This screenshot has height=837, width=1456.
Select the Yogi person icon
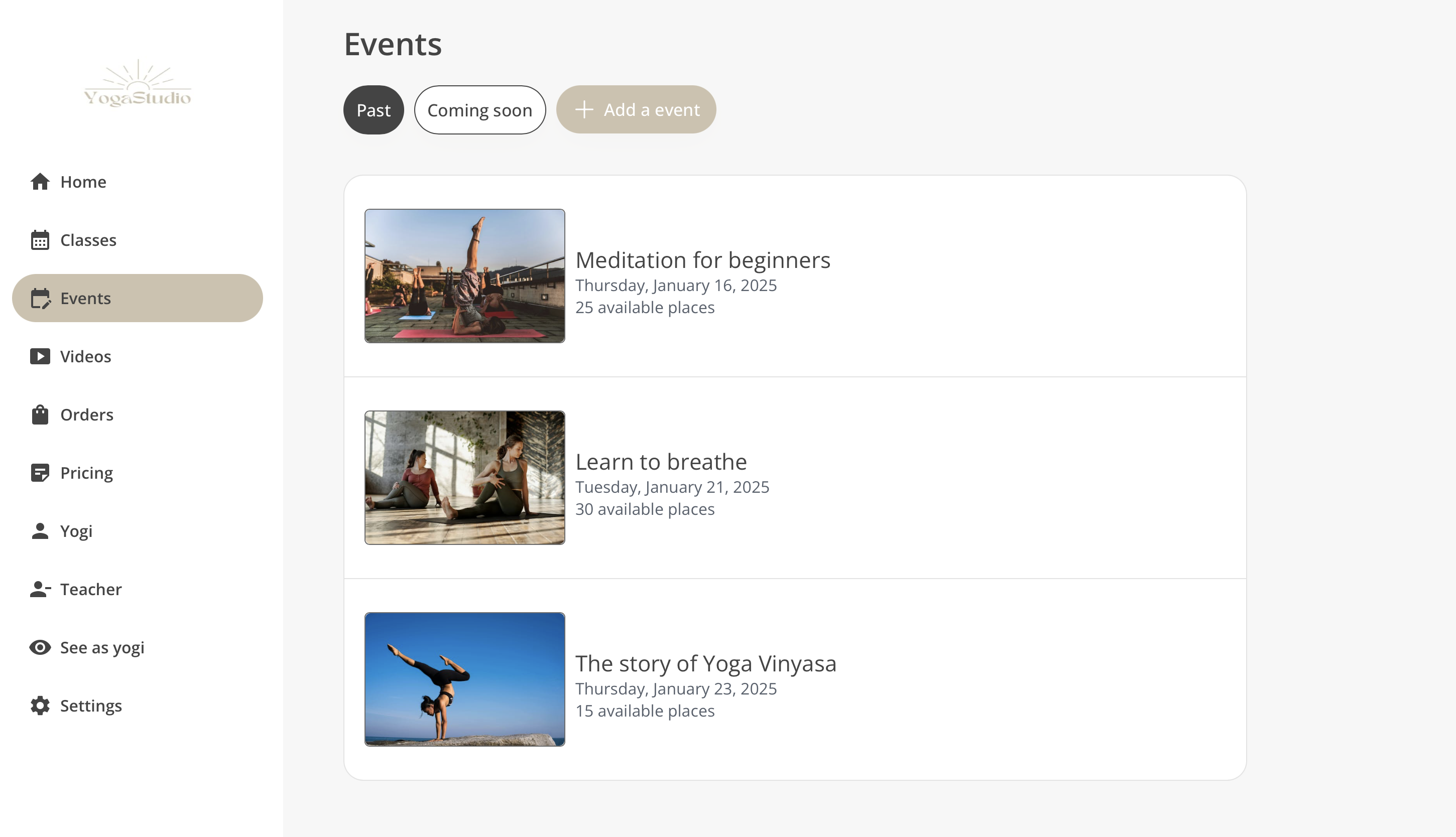coord(40,530)
